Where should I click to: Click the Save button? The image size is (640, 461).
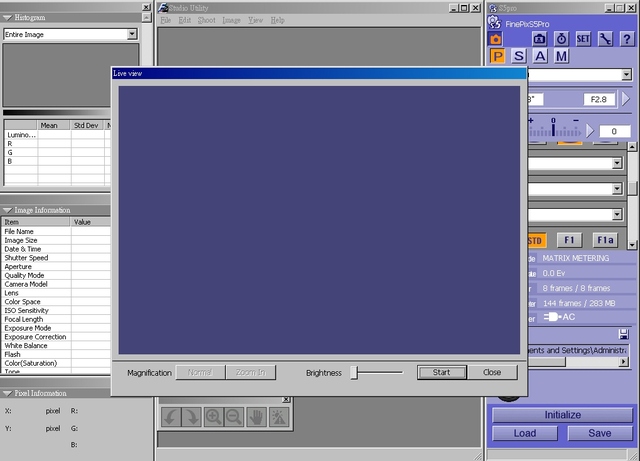click(x=600, y=433)
